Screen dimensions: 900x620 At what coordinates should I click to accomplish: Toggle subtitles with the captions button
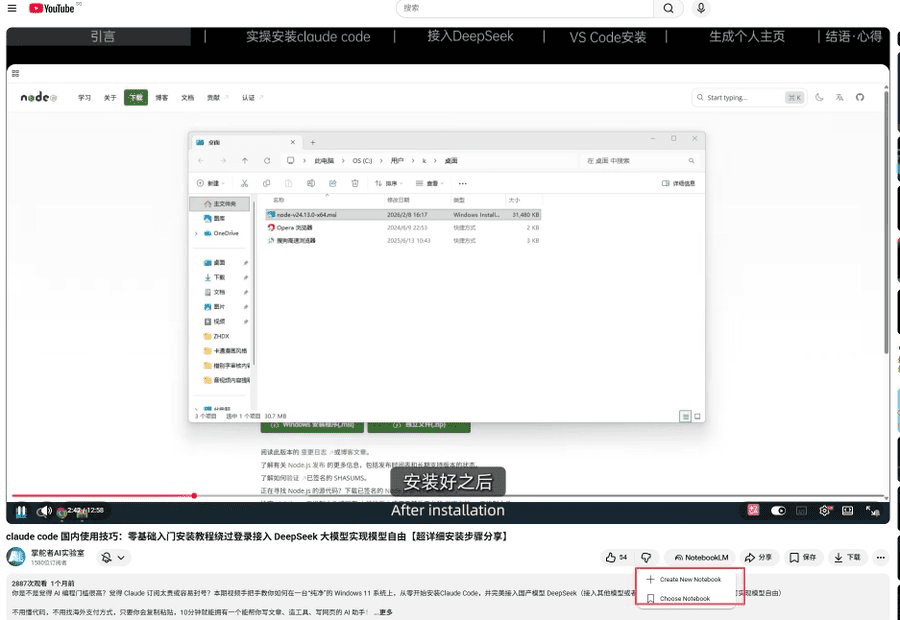tap(801, 510)
